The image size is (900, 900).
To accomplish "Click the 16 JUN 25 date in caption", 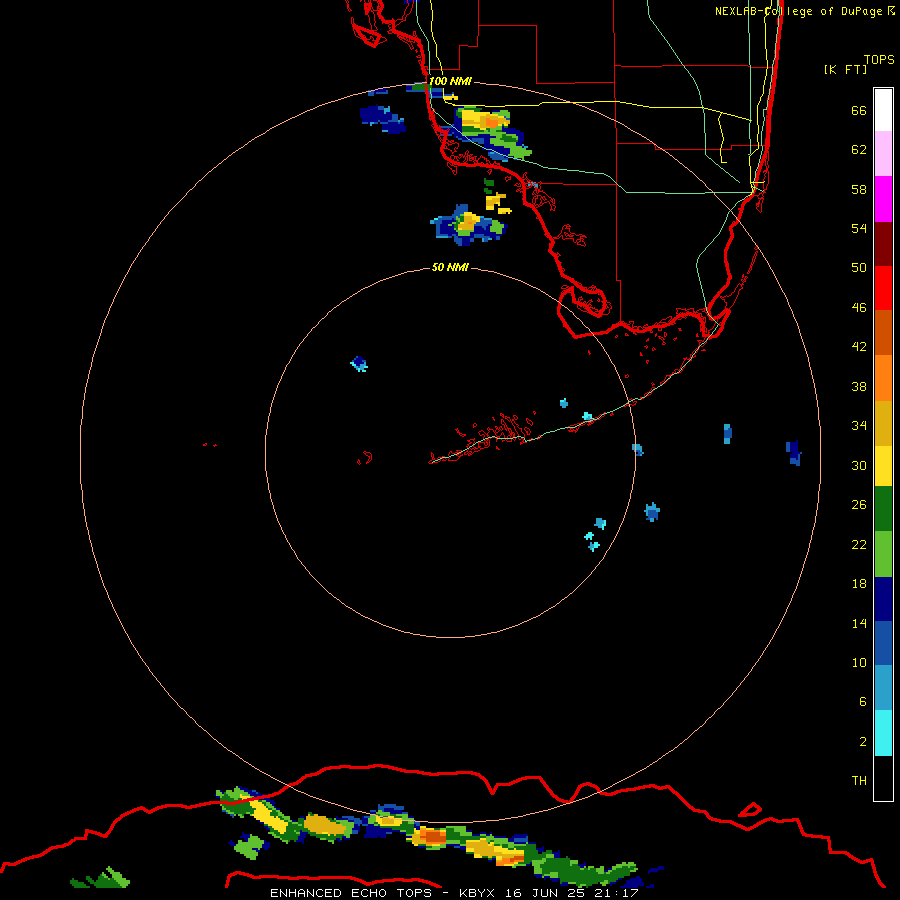I will point(544,893).
